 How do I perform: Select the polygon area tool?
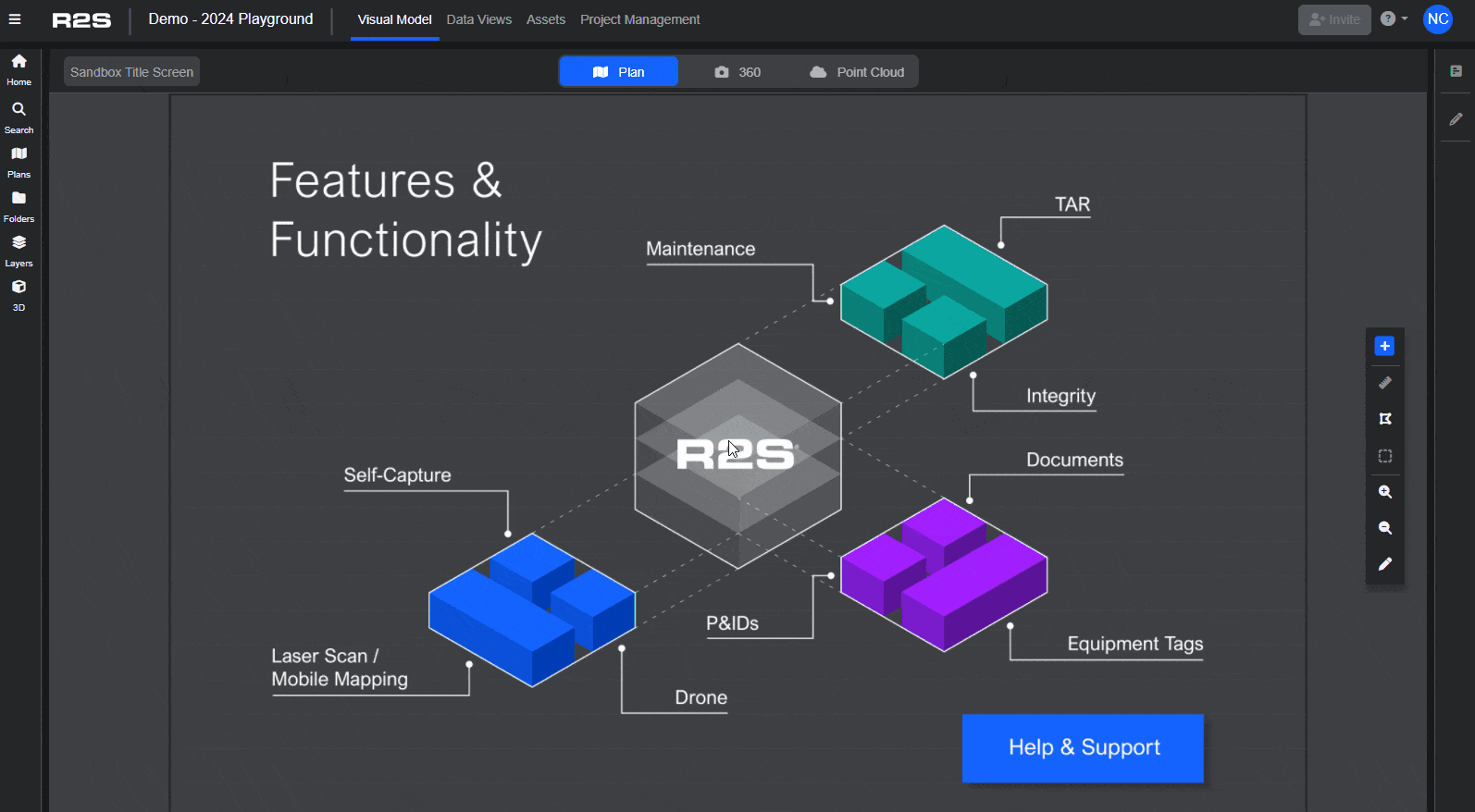pos(1384,419)
